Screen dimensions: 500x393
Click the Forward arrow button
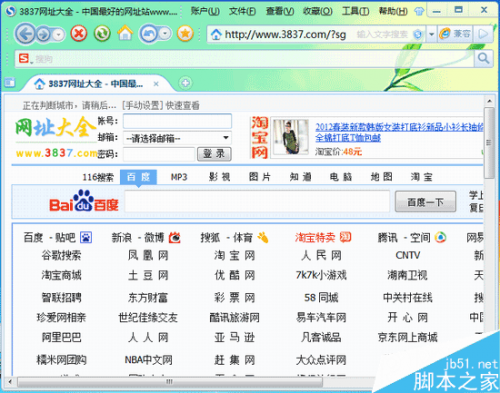[43, 34]
